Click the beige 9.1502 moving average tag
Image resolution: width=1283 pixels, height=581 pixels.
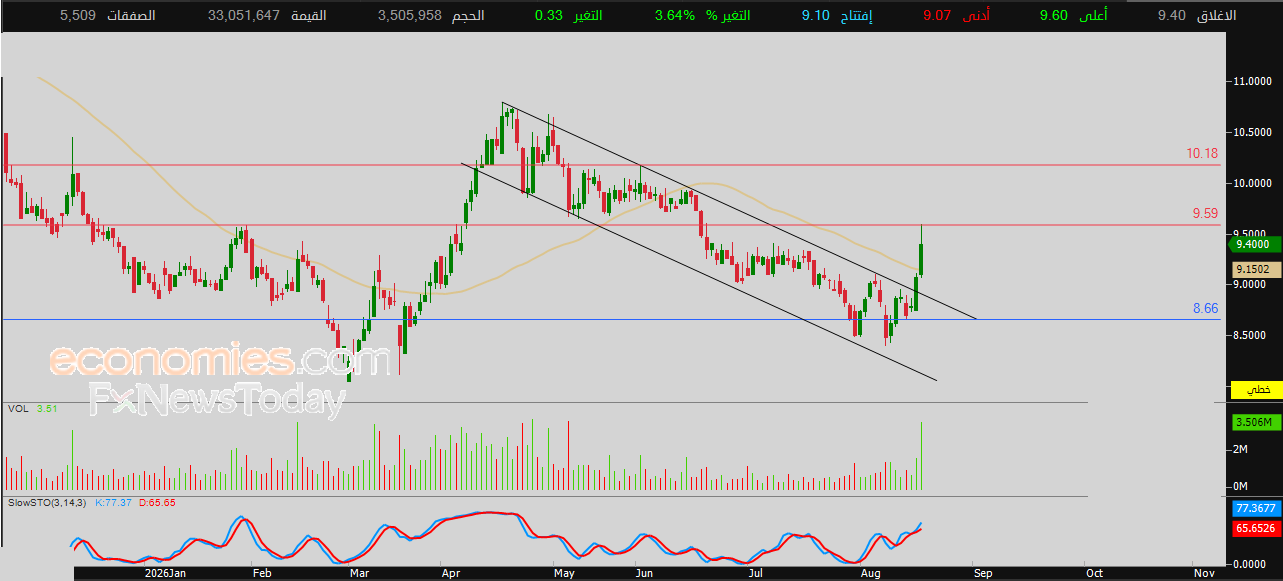pyautogui.click(x=1252, y=269)
